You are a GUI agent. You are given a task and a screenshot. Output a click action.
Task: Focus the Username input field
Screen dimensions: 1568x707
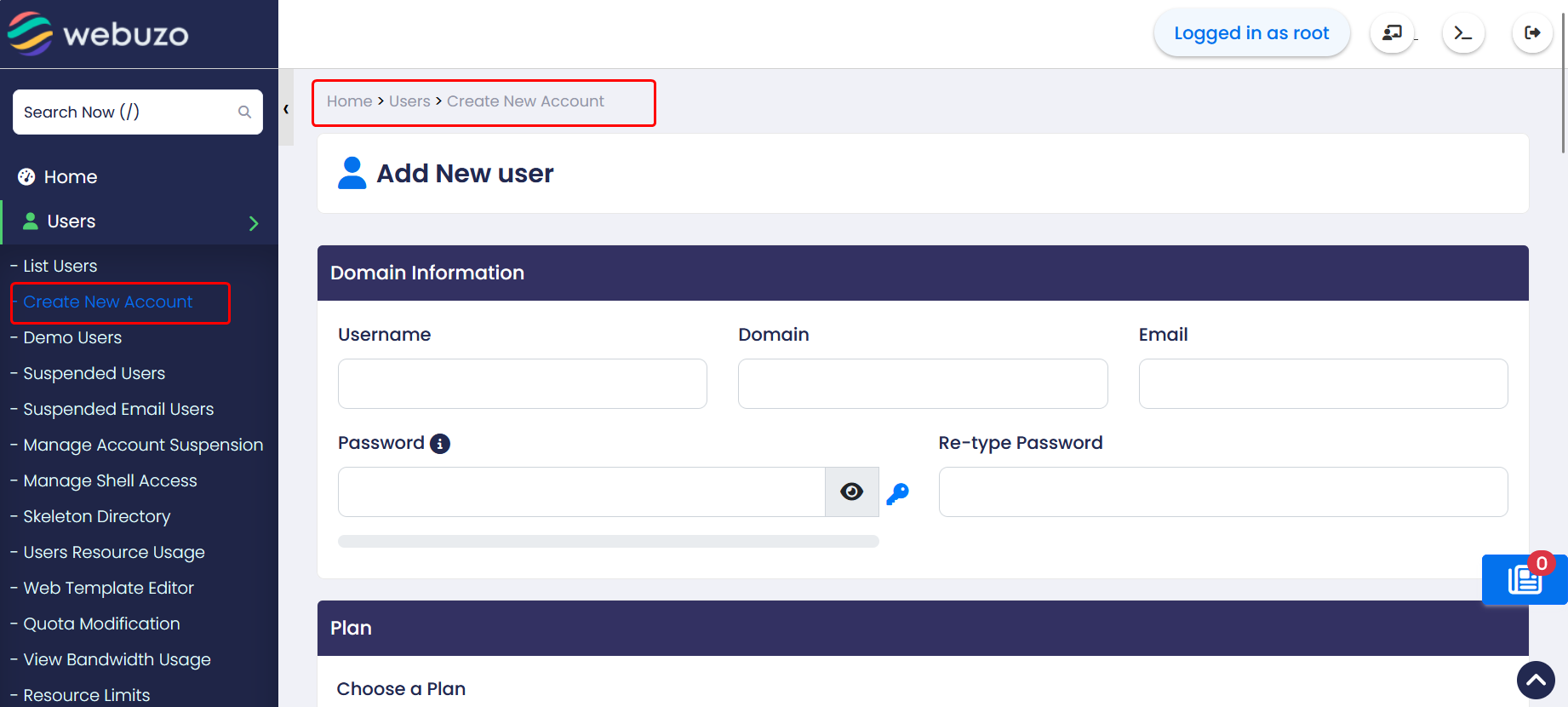[522, 384]
